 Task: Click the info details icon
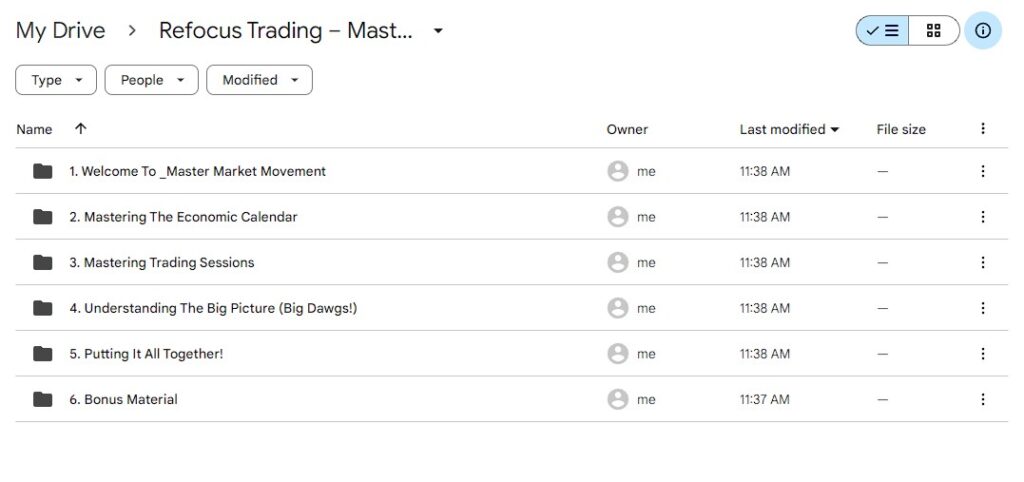(983, 31)
